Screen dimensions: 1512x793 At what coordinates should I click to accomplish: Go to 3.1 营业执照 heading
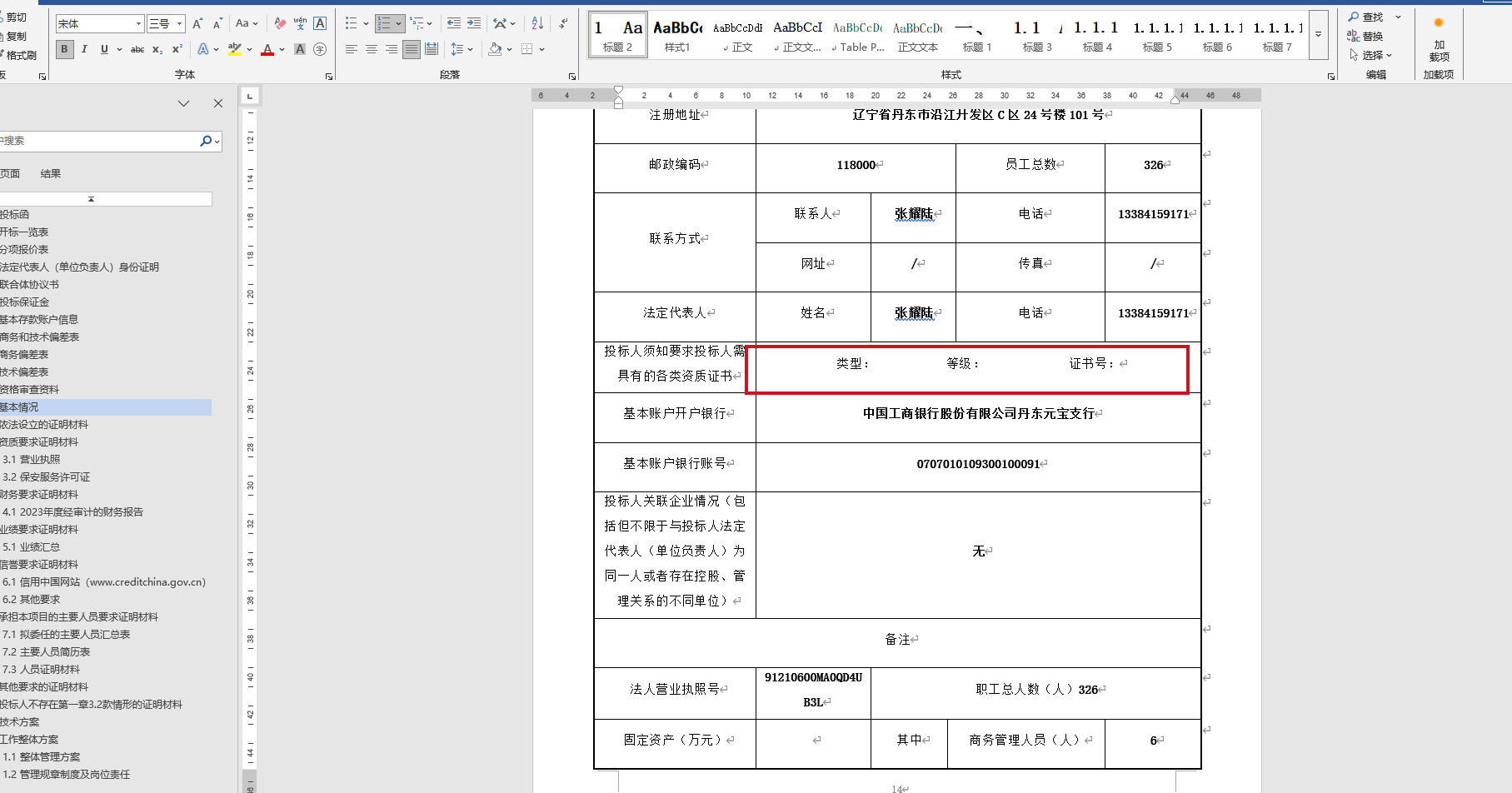coord(32,460)
